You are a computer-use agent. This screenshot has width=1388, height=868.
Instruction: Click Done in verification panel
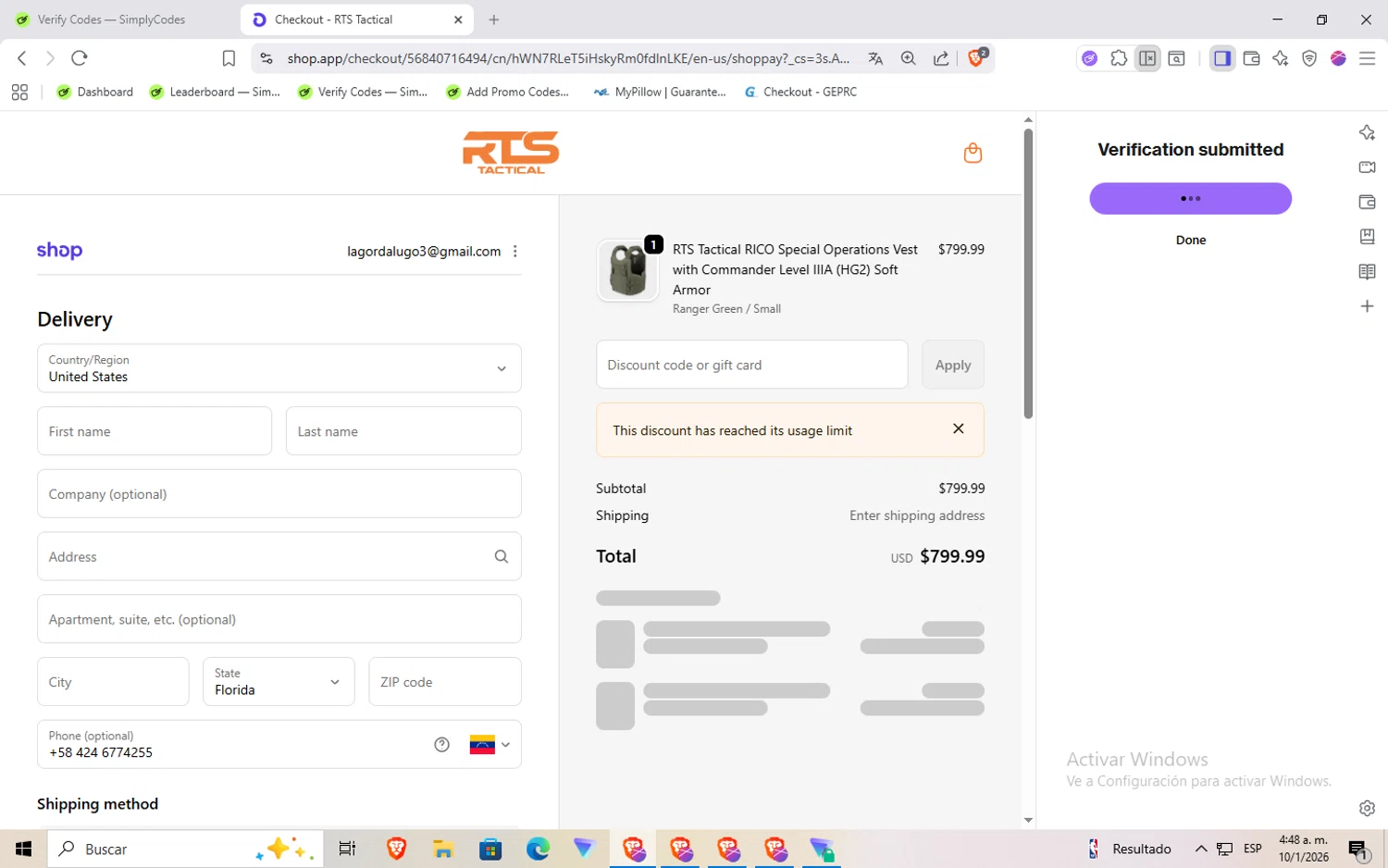coord(1191,240)
